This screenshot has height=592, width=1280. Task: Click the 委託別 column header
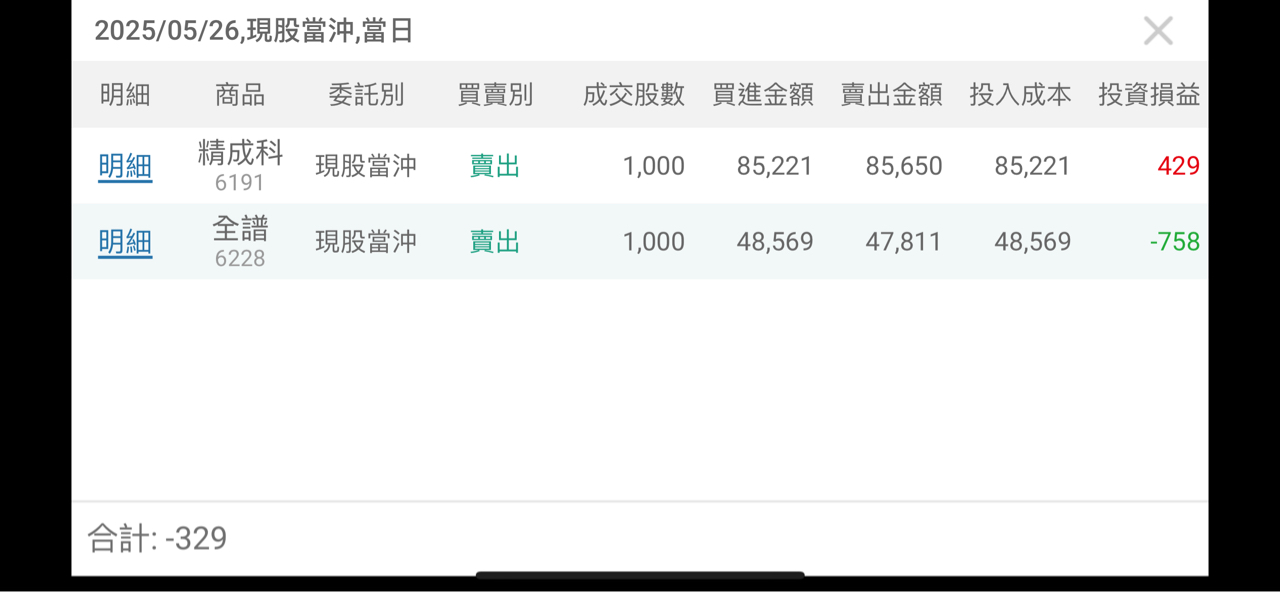click(366, 95)
